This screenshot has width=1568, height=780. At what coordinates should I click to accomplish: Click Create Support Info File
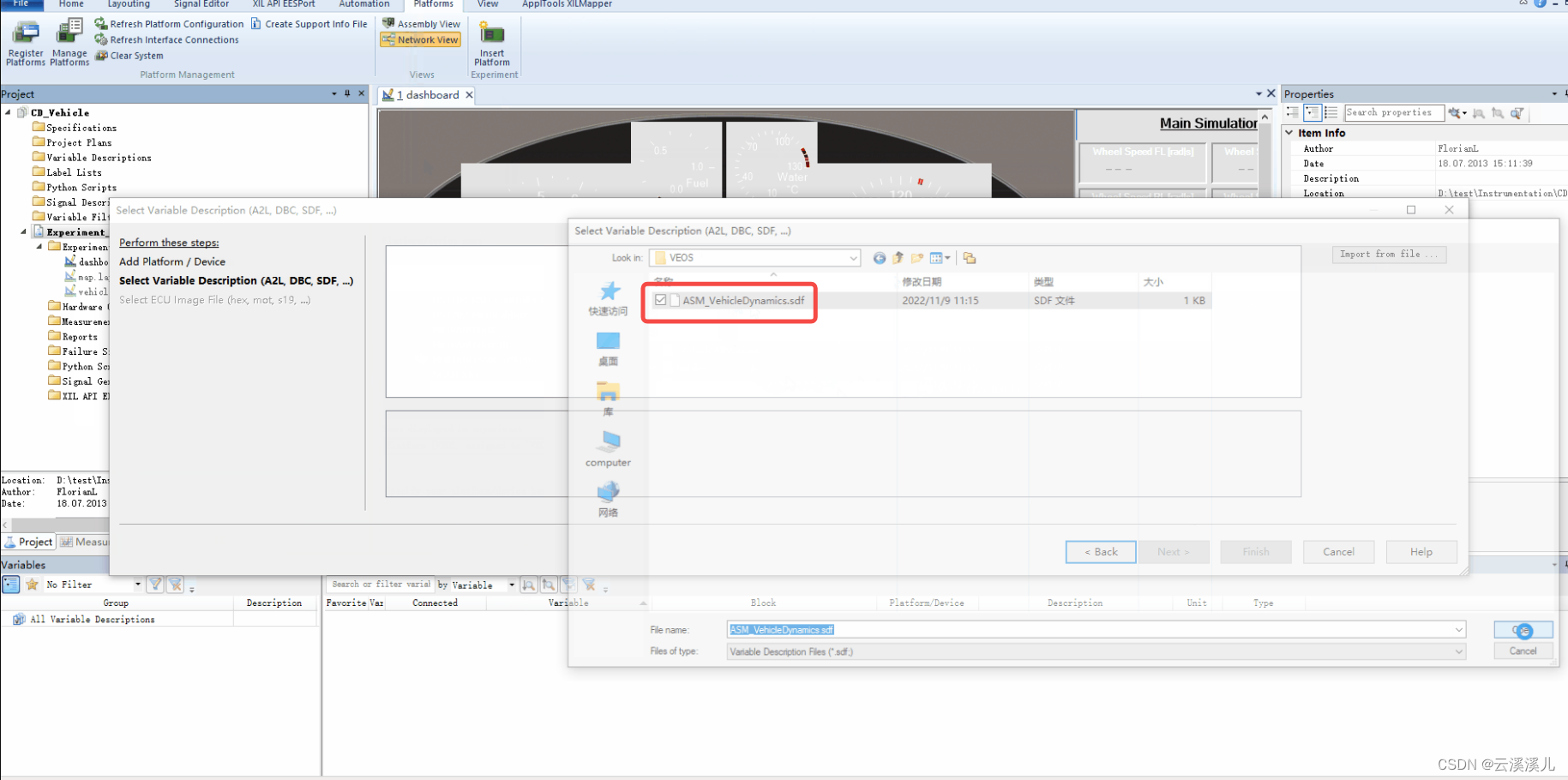tap(309, 24)
